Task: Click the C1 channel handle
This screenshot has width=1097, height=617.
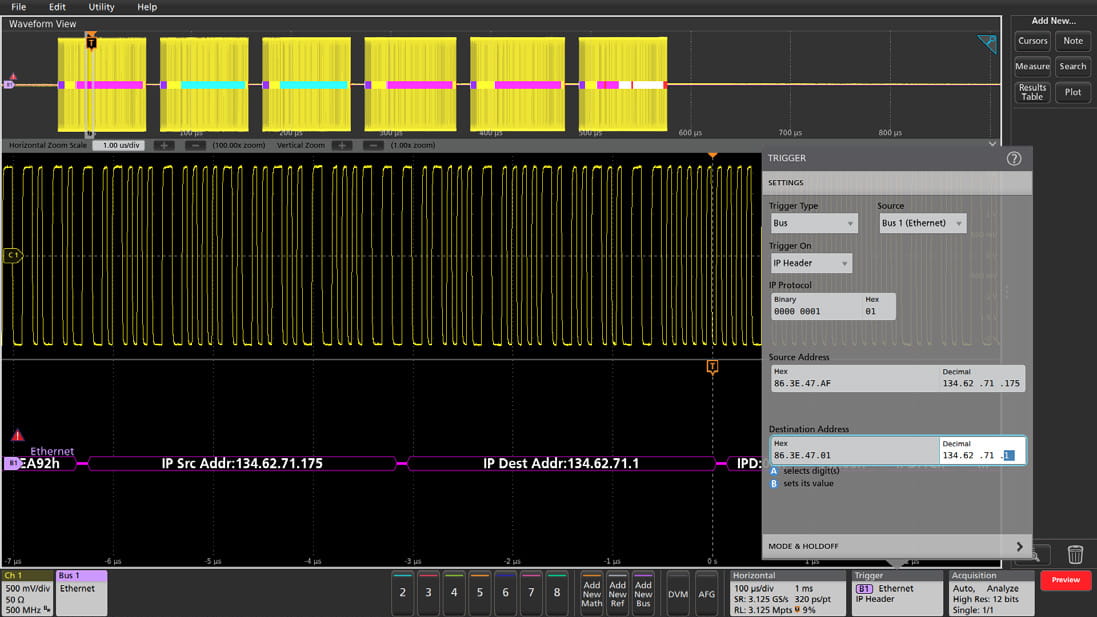Action: pyautogui.click(x=13, y=255)
